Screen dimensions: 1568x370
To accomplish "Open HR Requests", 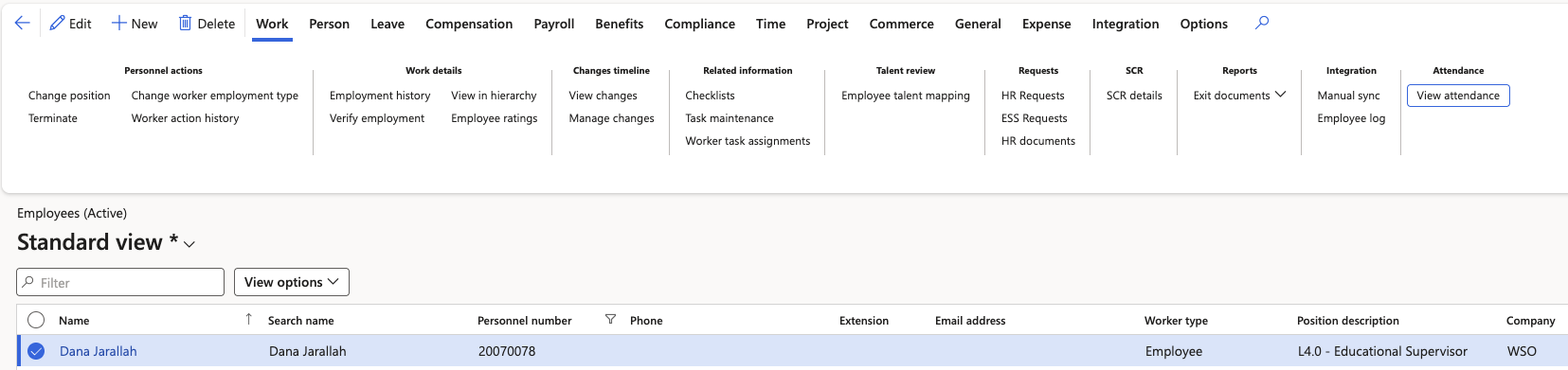I will point(1033,96).
